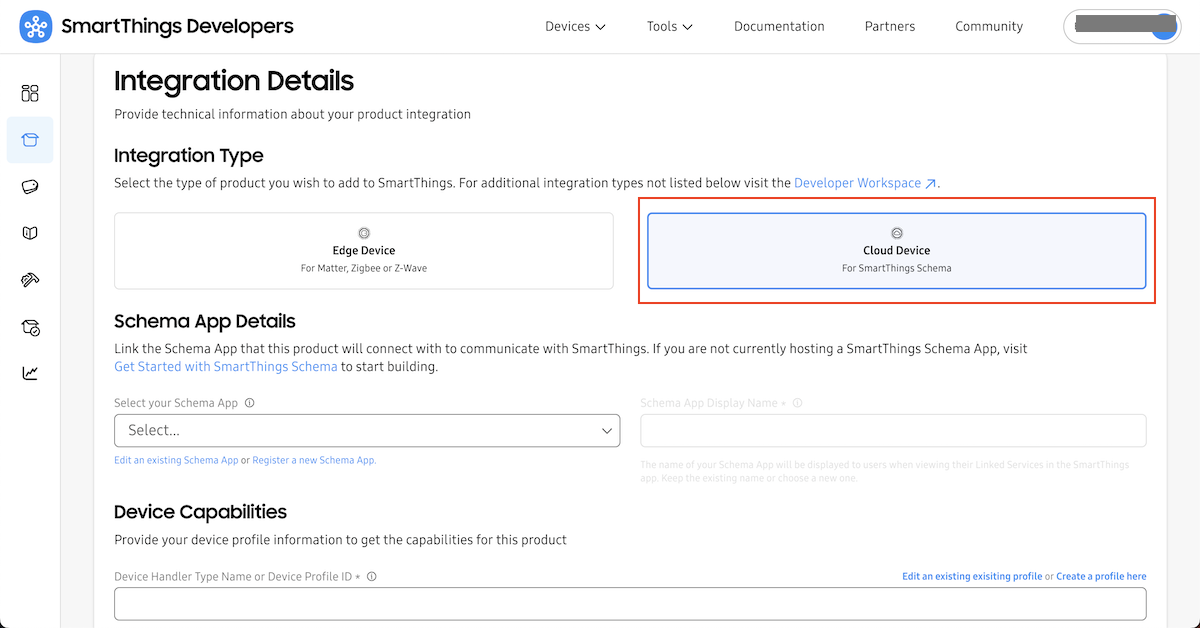
Task: Click the text For SmartThings Schema
Action: tap(897, 269)
